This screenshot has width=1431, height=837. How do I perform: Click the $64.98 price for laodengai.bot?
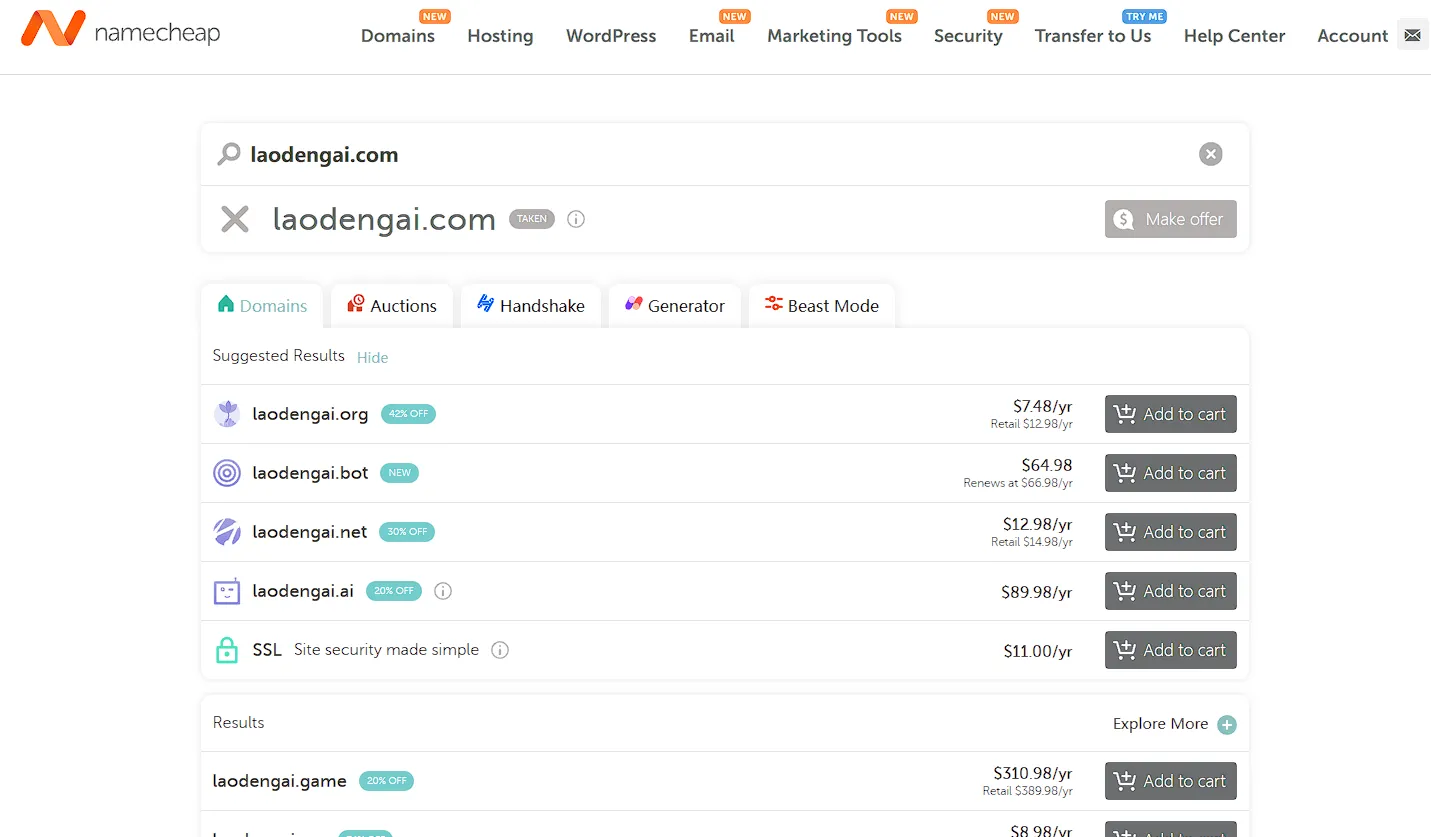pyautogui.click(x=1047, y=465)
